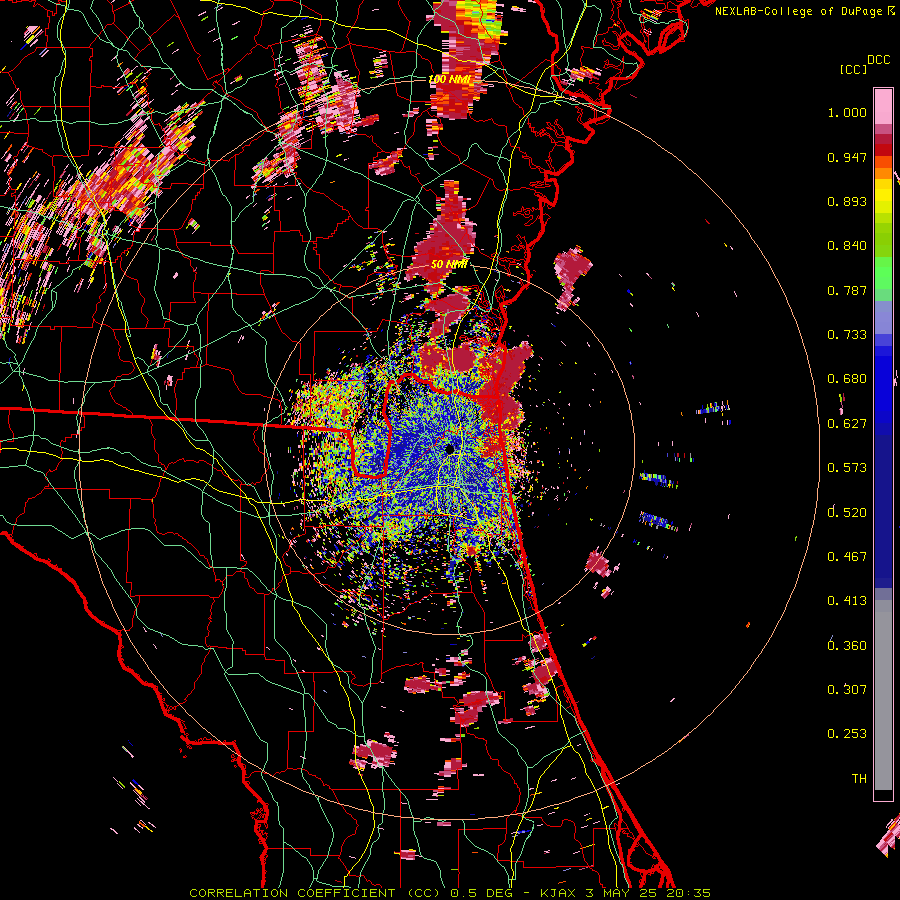Click the KJAX radar site black dot
The height and width of the screenshot is (900, 900).
coord(450,449)
